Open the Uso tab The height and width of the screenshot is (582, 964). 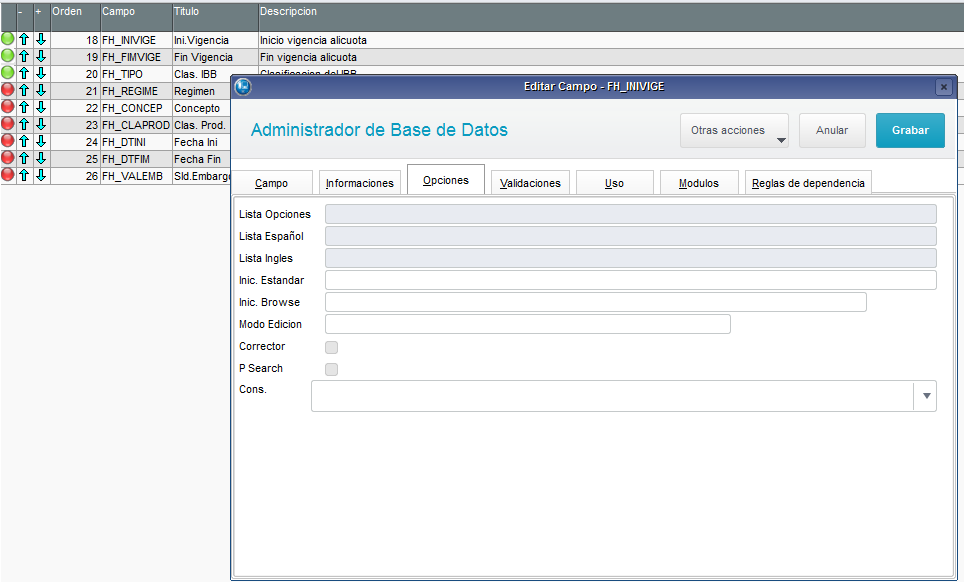pyautogui.click(x=614, y=183)
